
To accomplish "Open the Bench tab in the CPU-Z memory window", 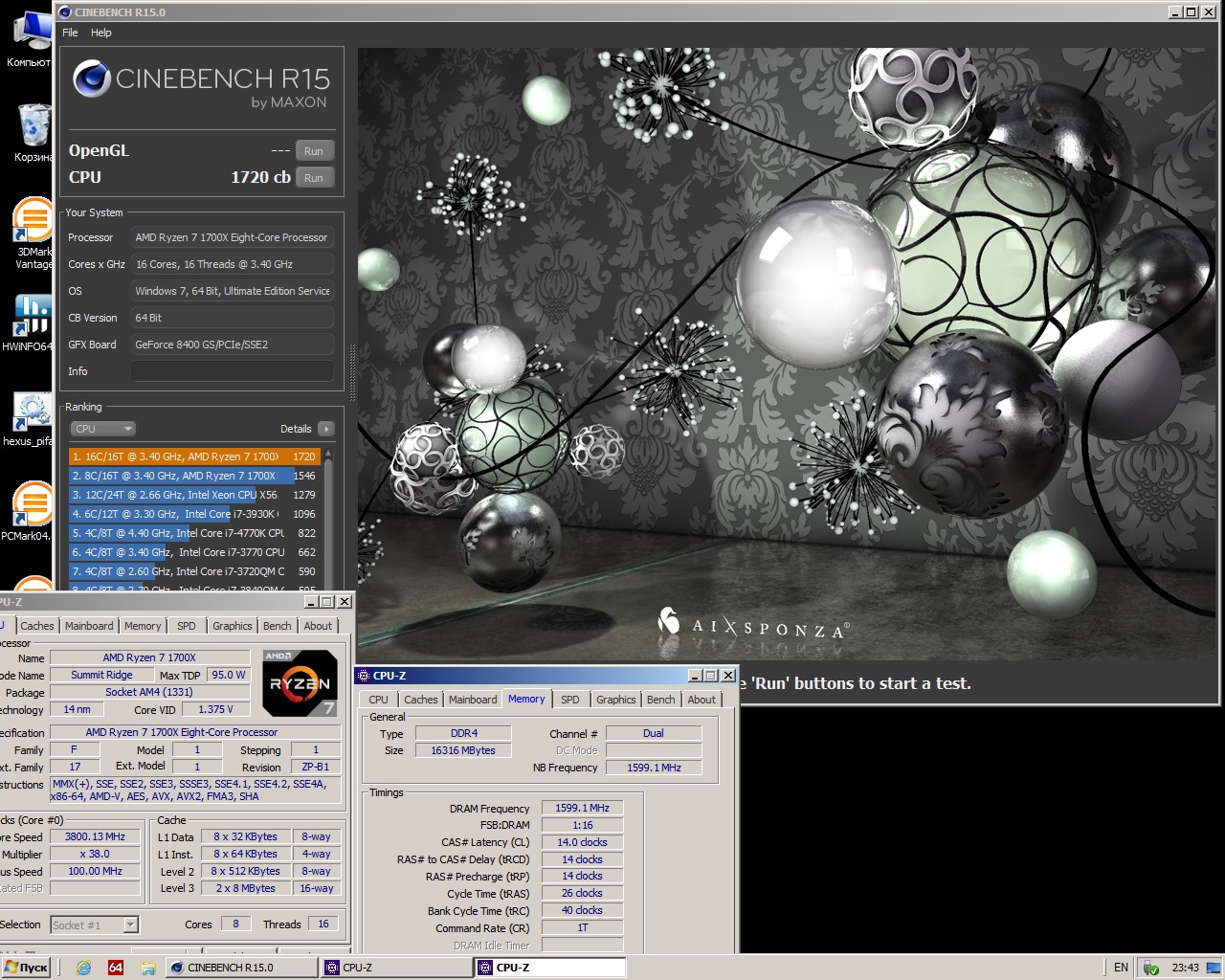I will (x=660, y=700).
